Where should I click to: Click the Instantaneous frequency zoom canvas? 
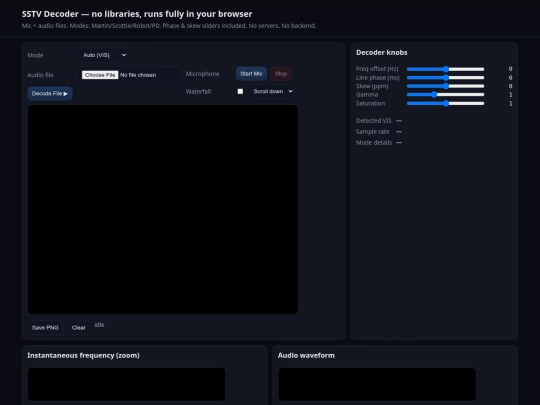pos(126,384)
